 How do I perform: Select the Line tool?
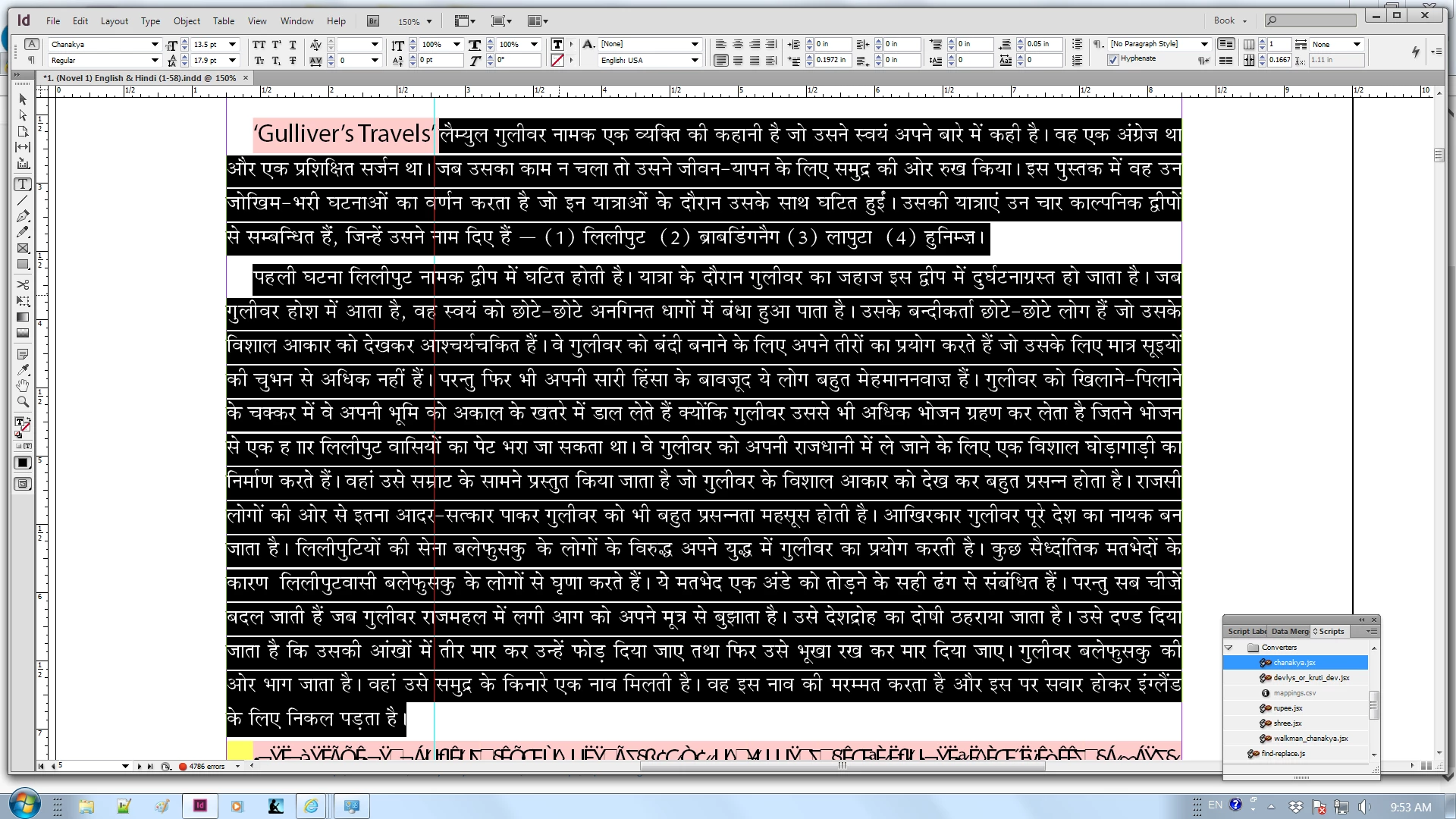[x=23, y=200]
